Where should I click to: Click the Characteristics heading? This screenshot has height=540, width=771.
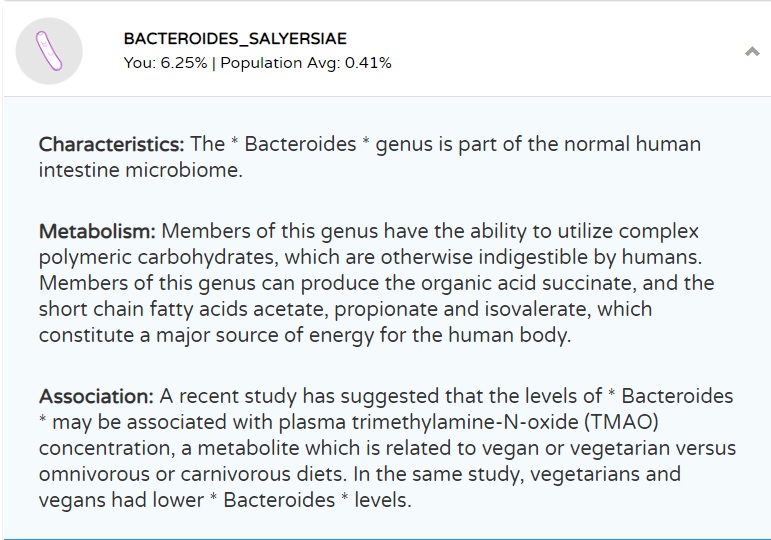click(x=111, y=144)
